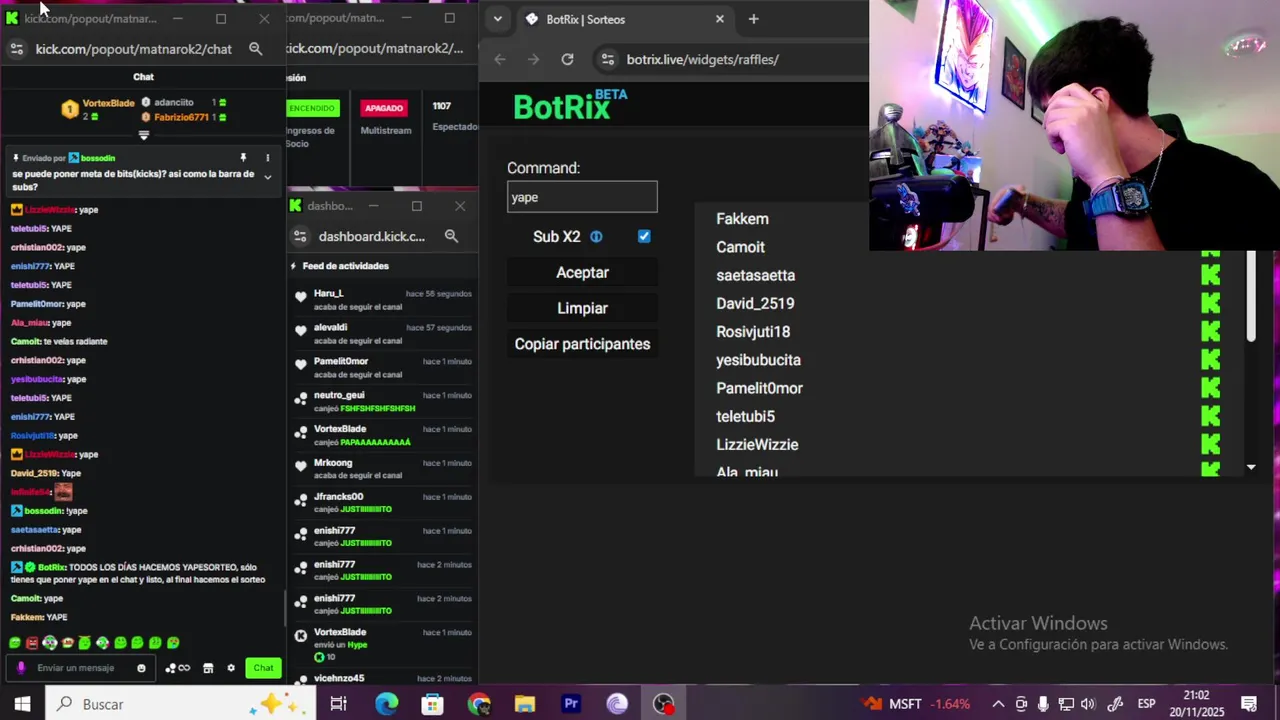This screenshot has width=1280, height=720.
Task: Open a new browser tab
Action: tap(753, 19)
